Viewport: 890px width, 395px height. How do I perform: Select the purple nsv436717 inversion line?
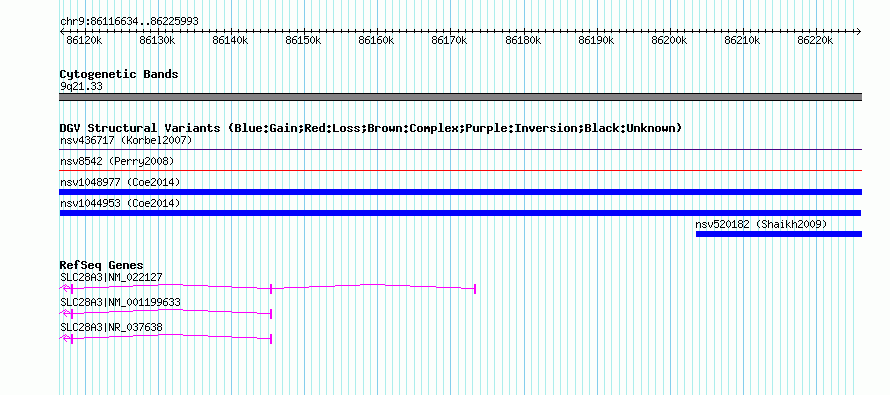(x=460, y=150)
